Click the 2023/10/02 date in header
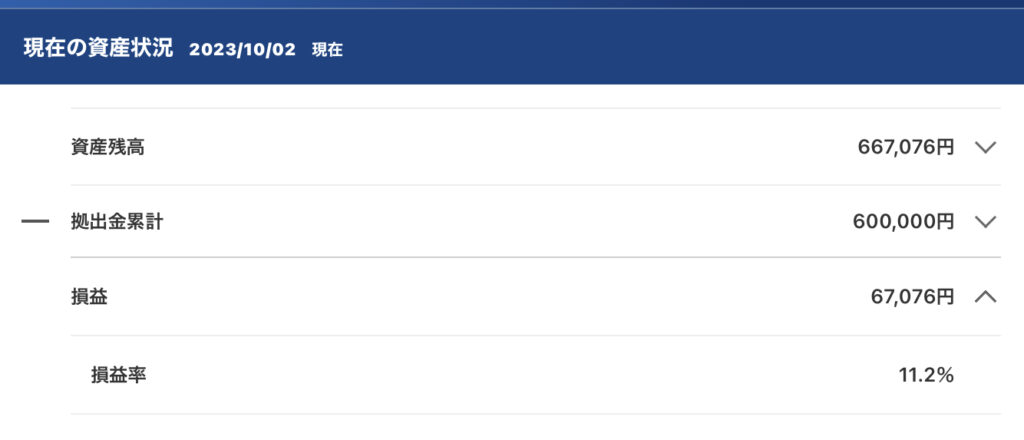 (x=242, y=50)
